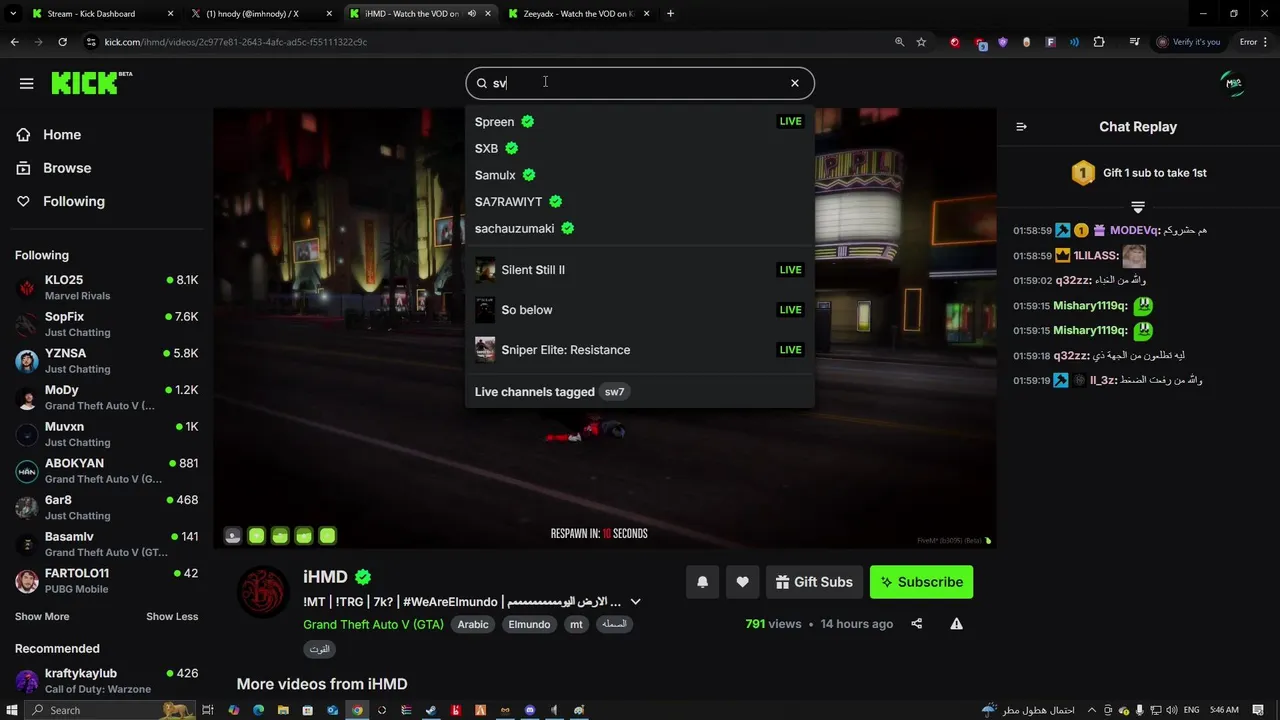
Task: Click the Subscribe button
Action: click(x=921, y=582)
